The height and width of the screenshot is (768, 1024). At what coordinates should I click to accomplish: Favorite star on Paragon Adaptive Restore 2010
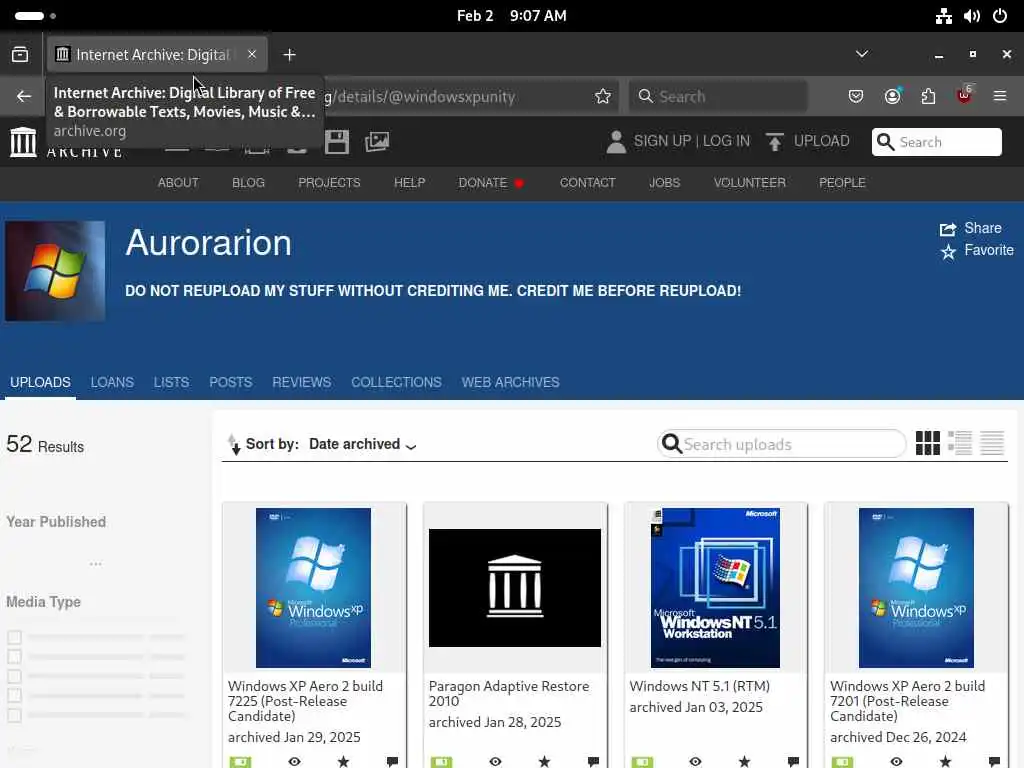(544, 761)
